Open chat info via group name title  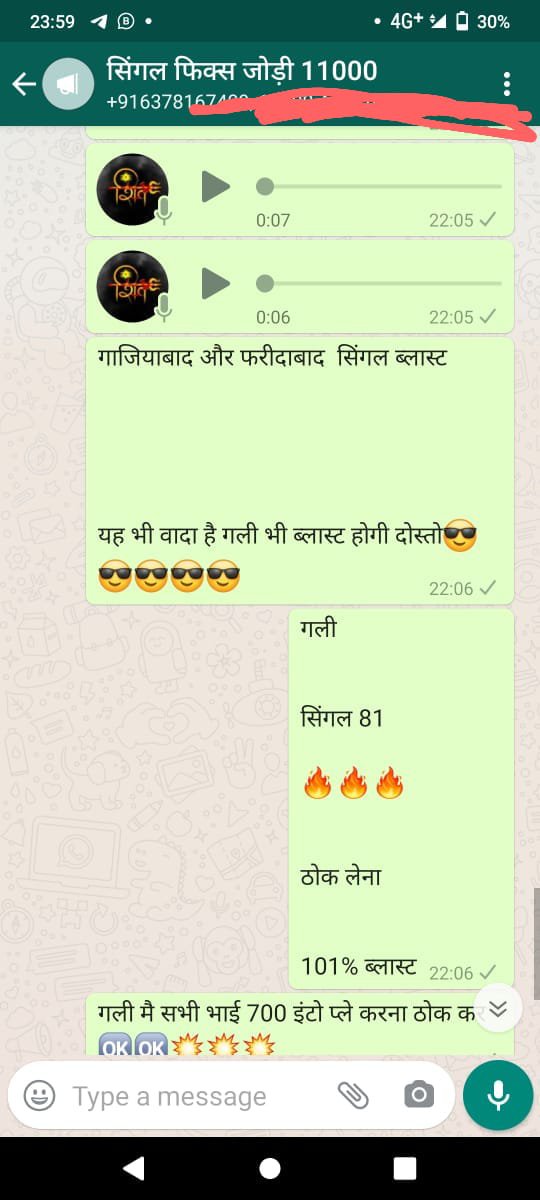click(x=242, y=71)
